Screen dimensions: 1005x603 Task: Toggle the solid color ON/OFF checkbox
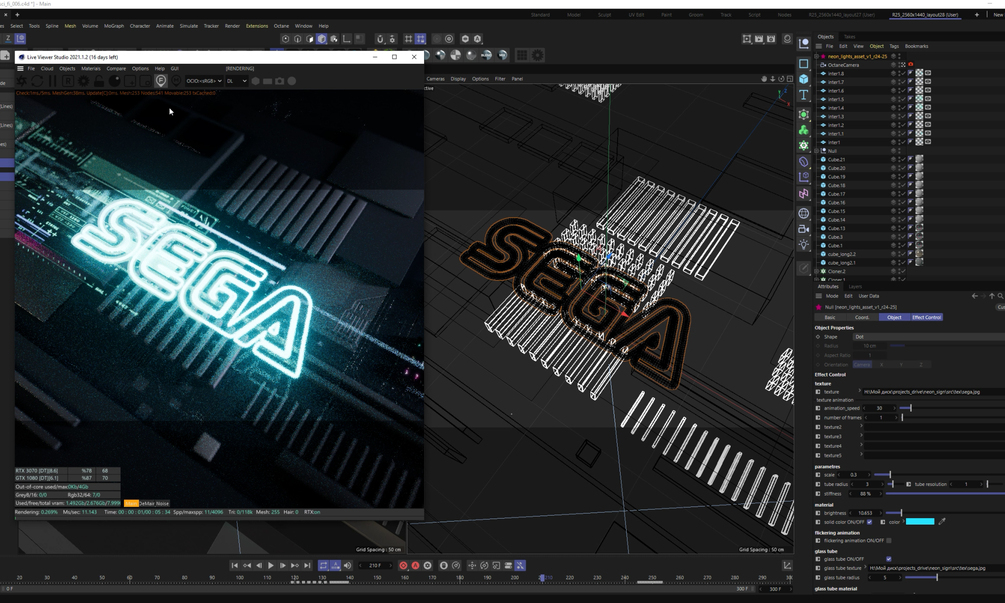pos(870,522)
